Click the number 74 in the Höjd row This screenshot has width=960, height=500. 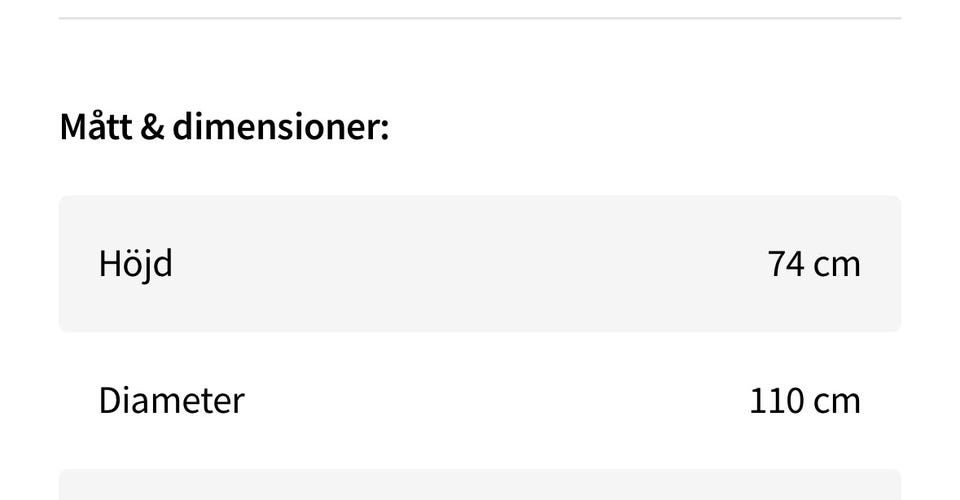point(785,264)
